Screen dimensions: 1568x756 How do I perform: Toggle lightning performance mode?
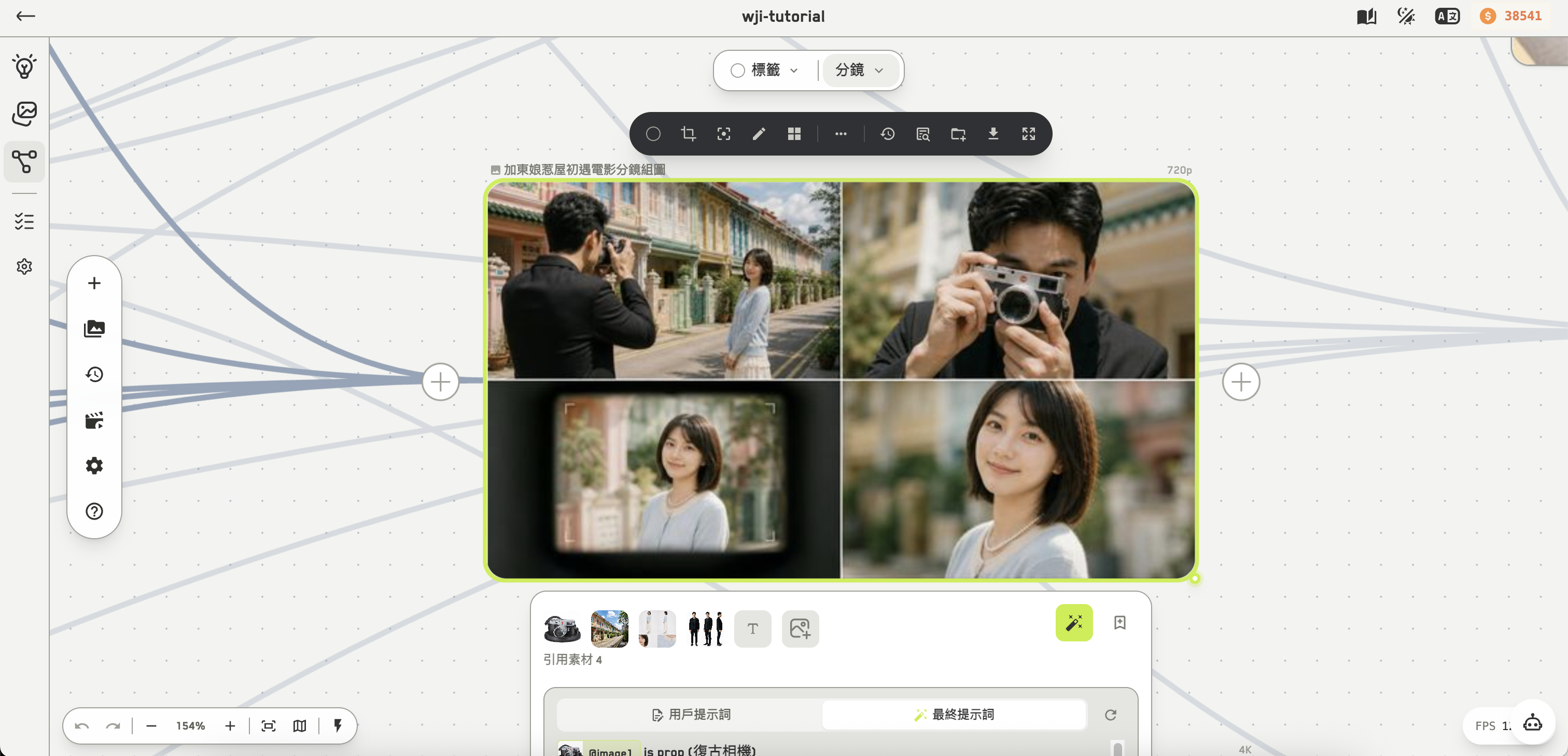338,726
